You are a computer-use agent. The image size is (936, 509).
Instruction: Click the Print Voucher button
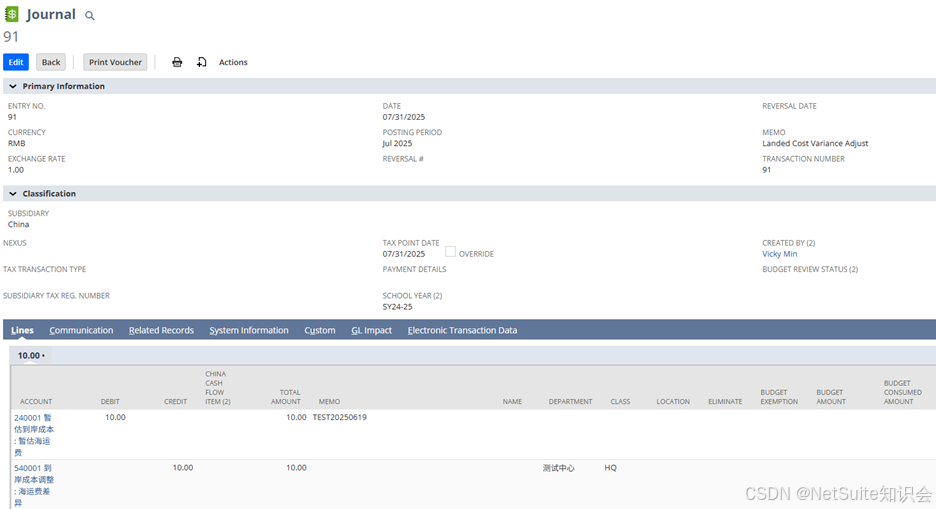click(115, 62)
